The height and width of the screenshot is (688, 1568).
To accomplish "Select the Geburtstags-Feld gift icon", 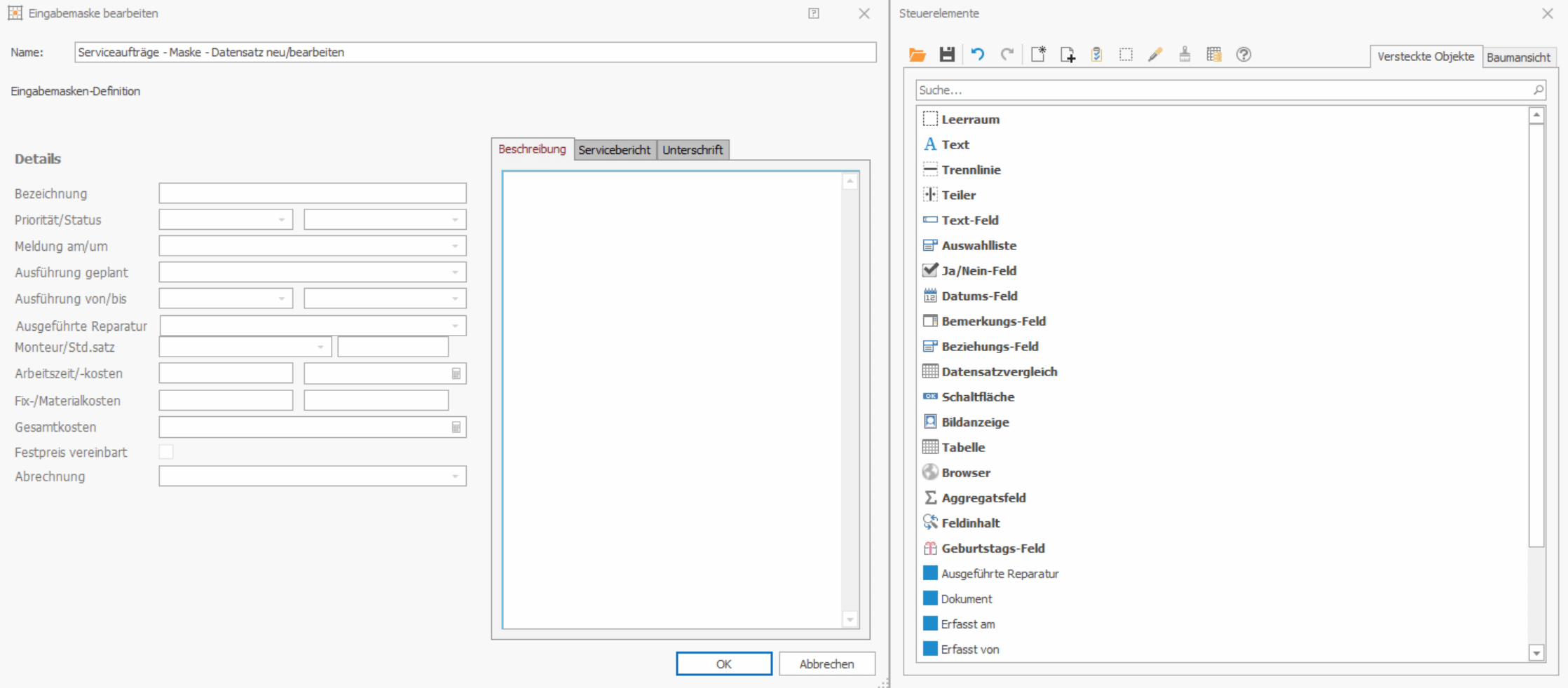I will tap(930, 548).
